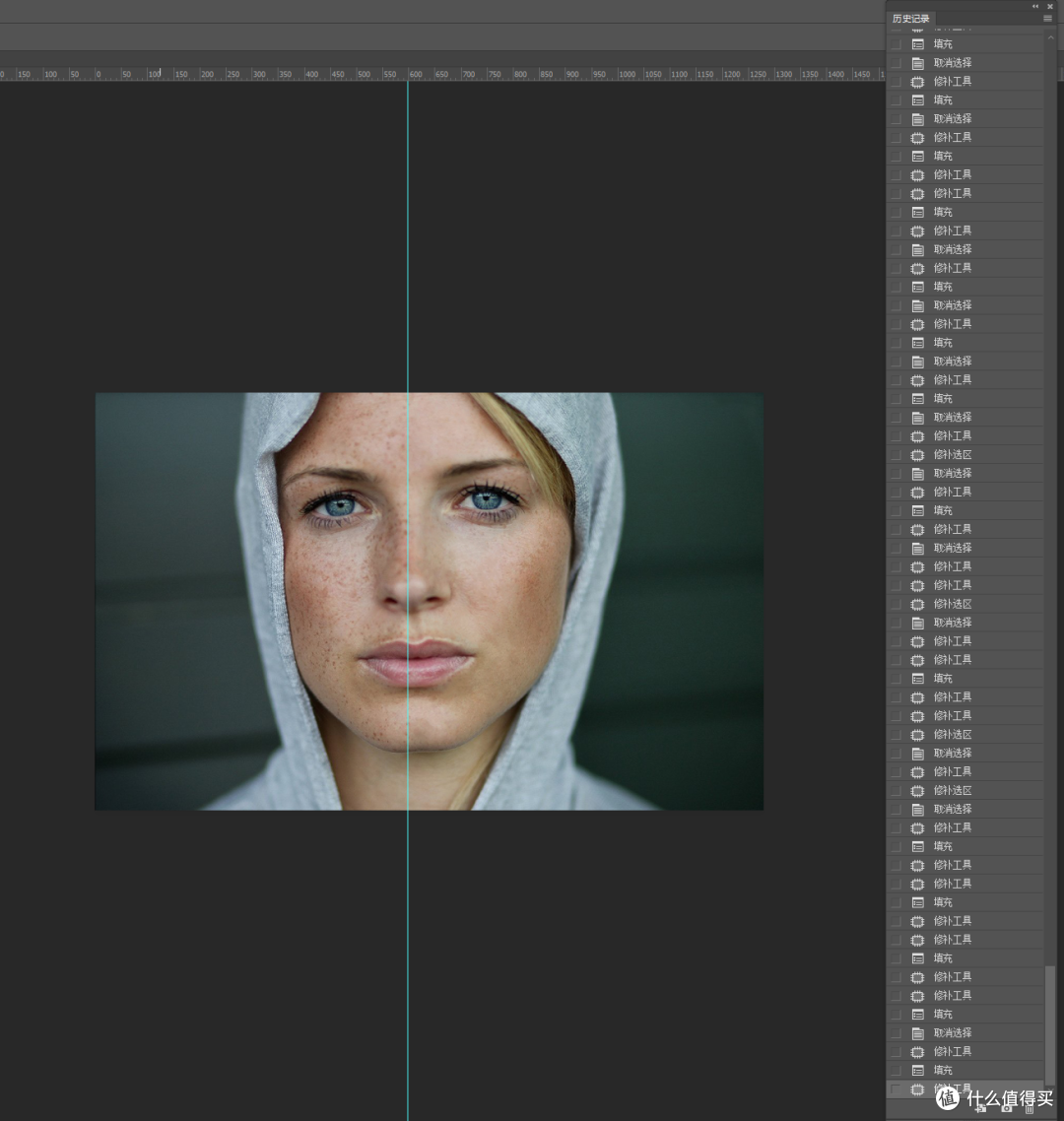The width and height of the screenshot is (1064, 1121).
Task: Click document icon of first 取消选择 state
Action: tap(917, 63)
